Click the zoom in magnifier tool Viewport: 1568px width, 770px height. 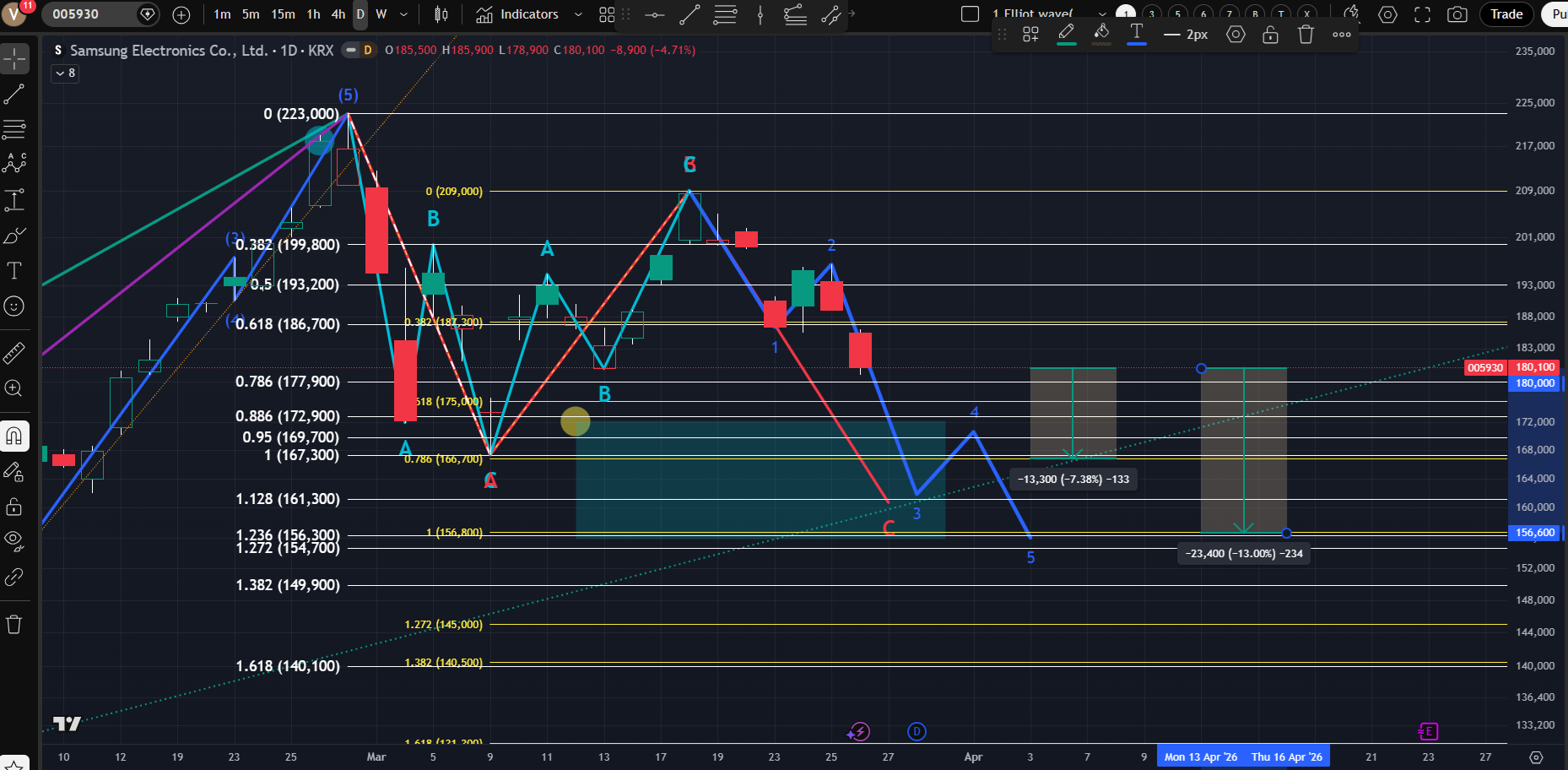click(x=14, y=388)
